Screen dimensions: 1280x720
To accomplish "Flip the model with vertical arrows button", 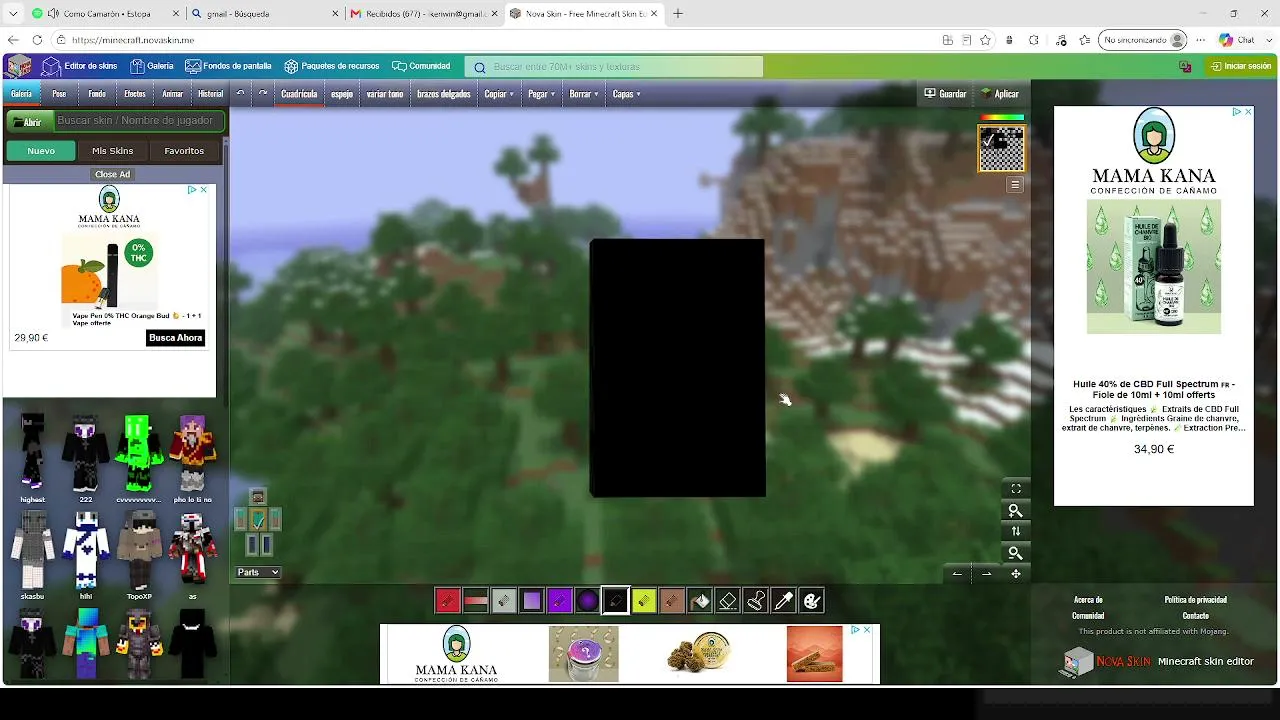I will point(1016,531).
